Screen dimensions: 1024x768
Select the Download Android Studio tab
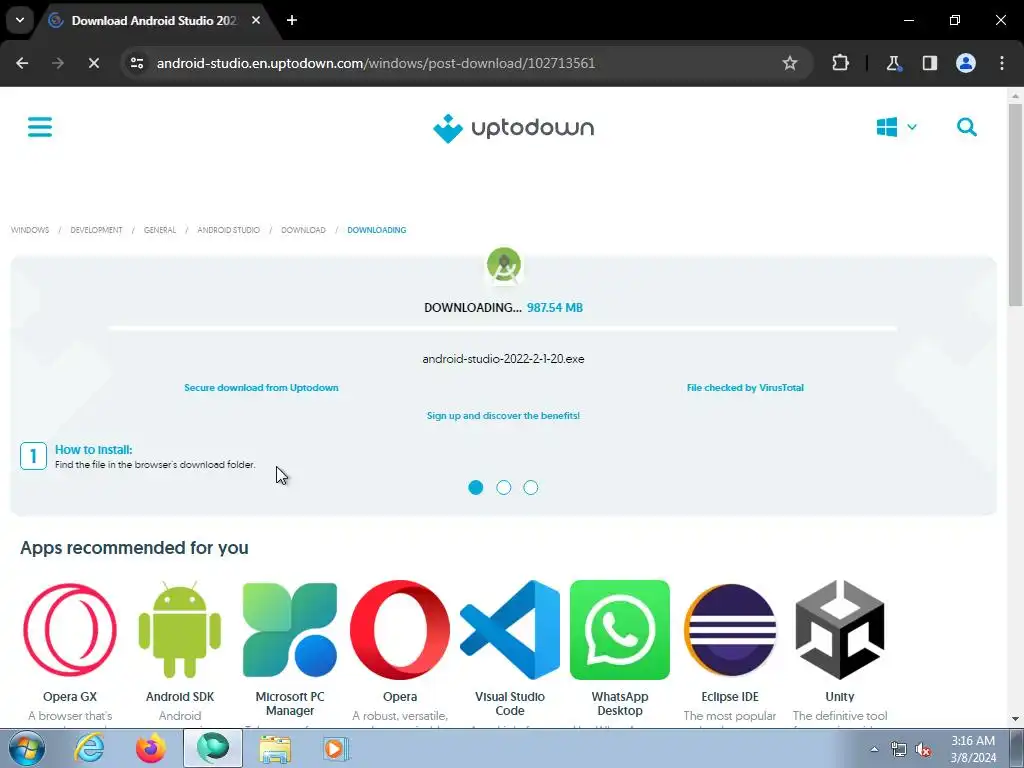click(x=153, y=20)
